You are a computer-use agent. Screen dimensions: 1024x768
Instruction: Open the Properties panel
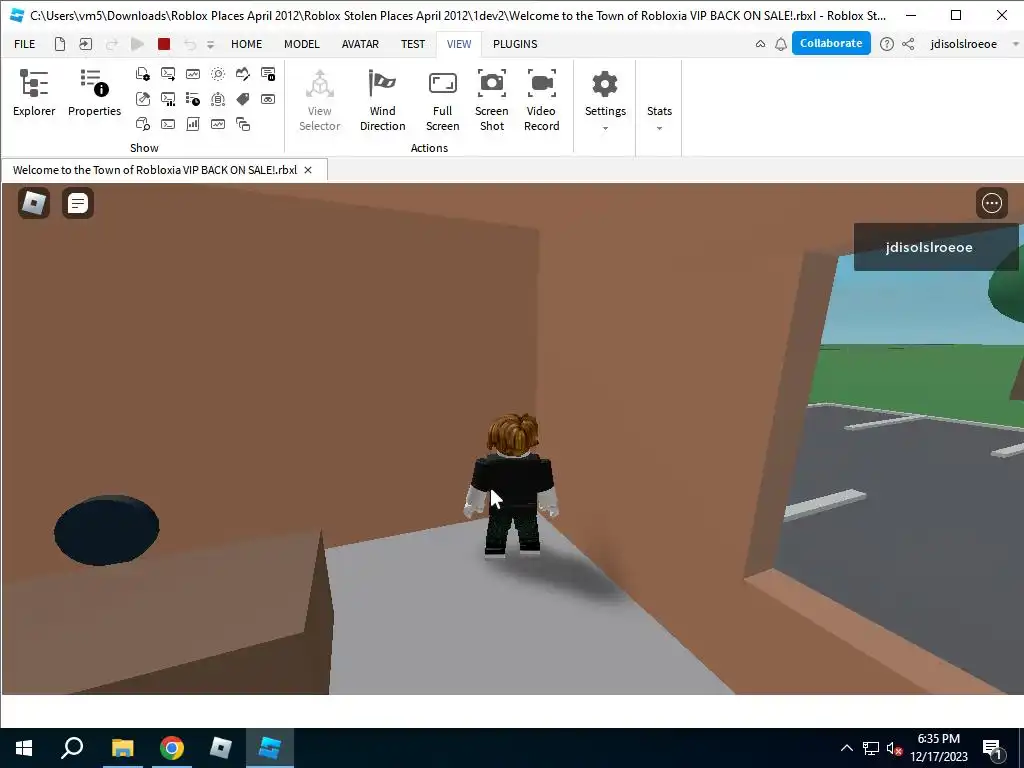point(94,93)
